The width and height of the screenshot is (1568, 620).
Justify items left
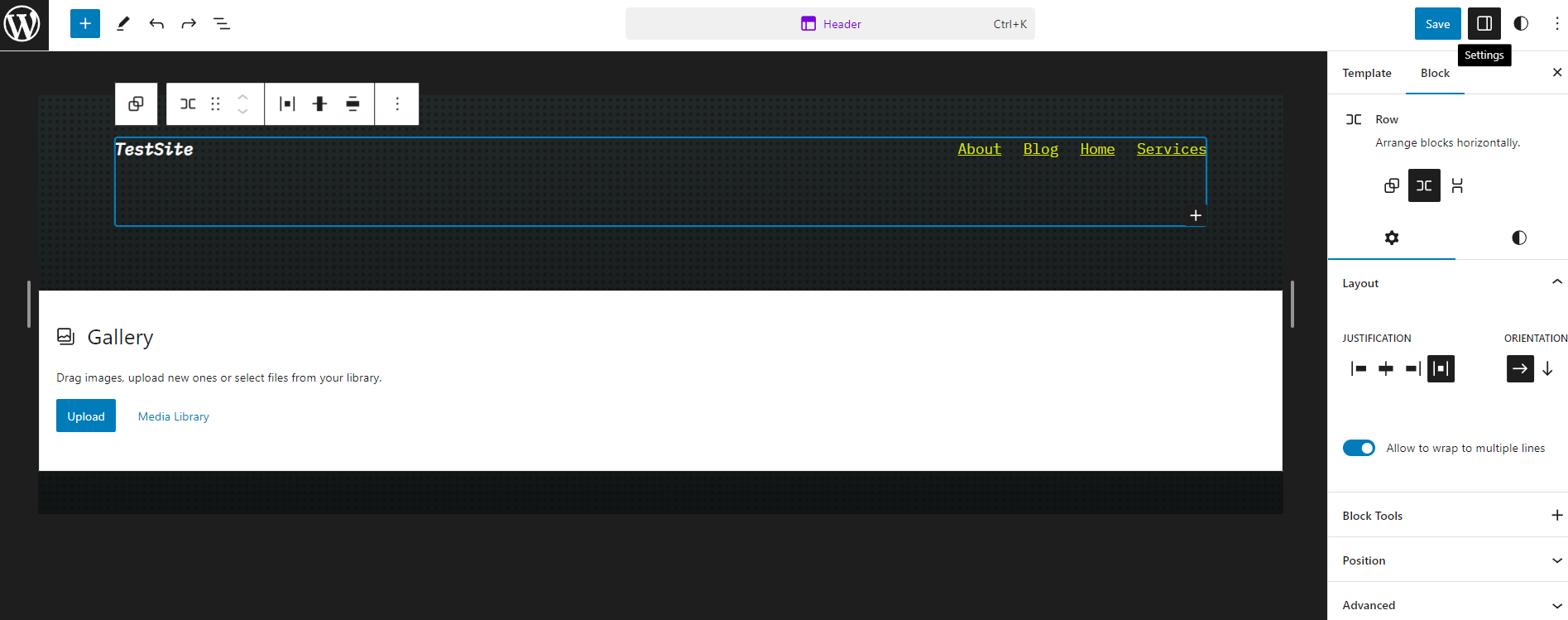click(1359, 368)
